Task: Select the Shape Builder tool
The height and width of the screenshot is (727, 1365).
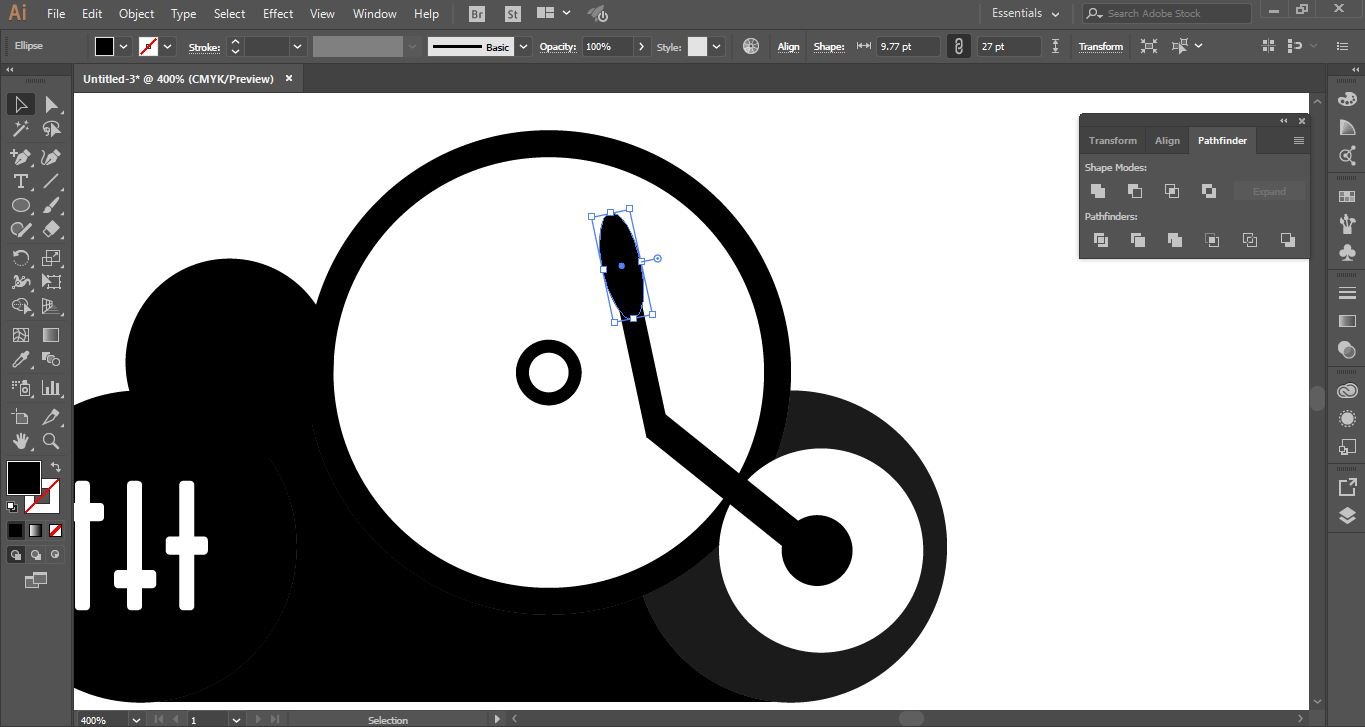Action: click(20, 306)
